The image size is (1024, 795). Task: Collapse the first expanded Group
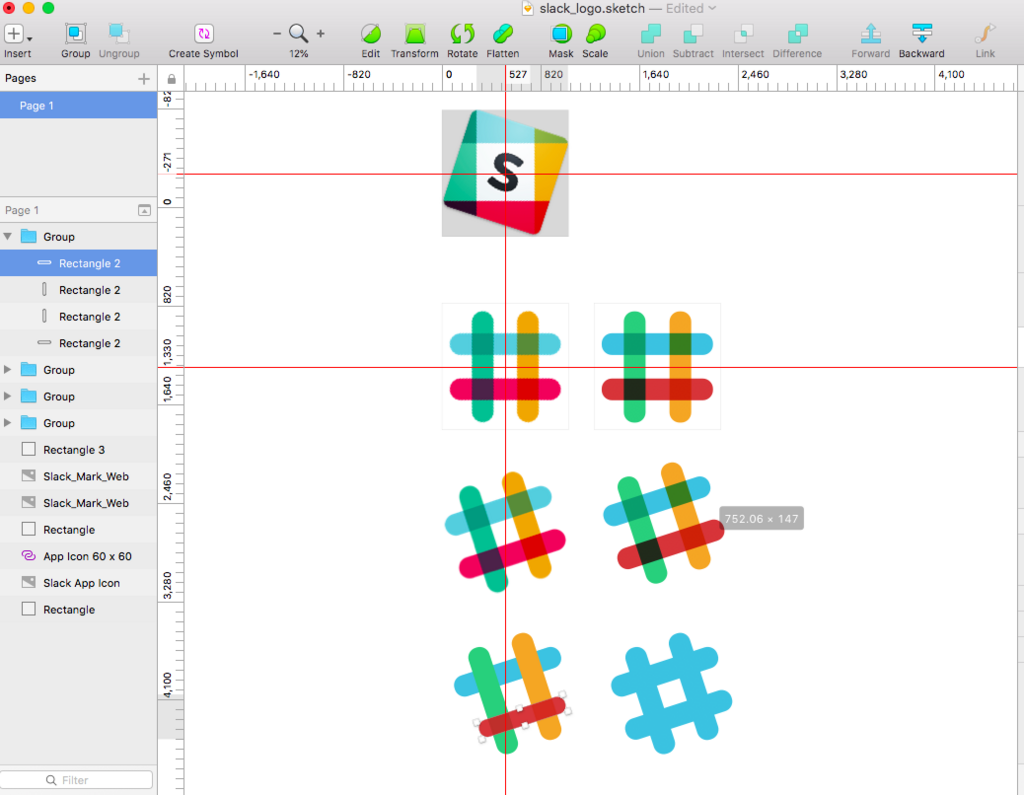(x=8, y=236)
